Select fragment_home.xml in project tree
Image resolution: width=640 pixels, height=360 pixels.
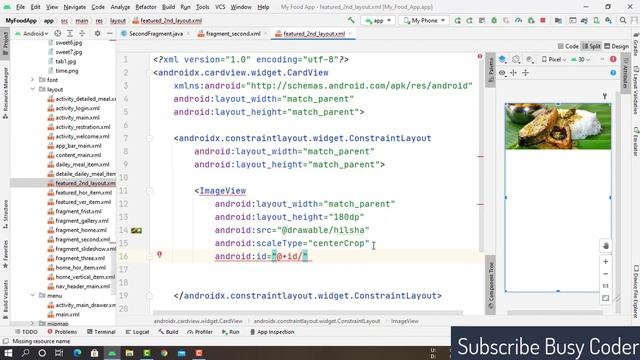80,230
